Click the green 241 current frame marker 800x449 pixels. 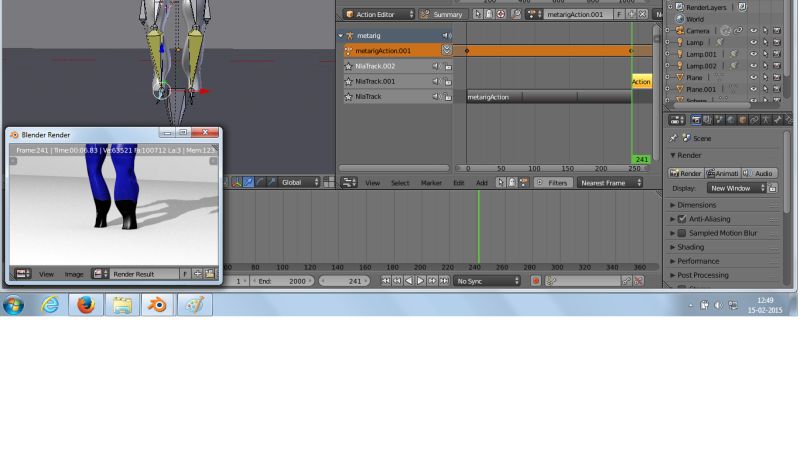tap(641, 159)
